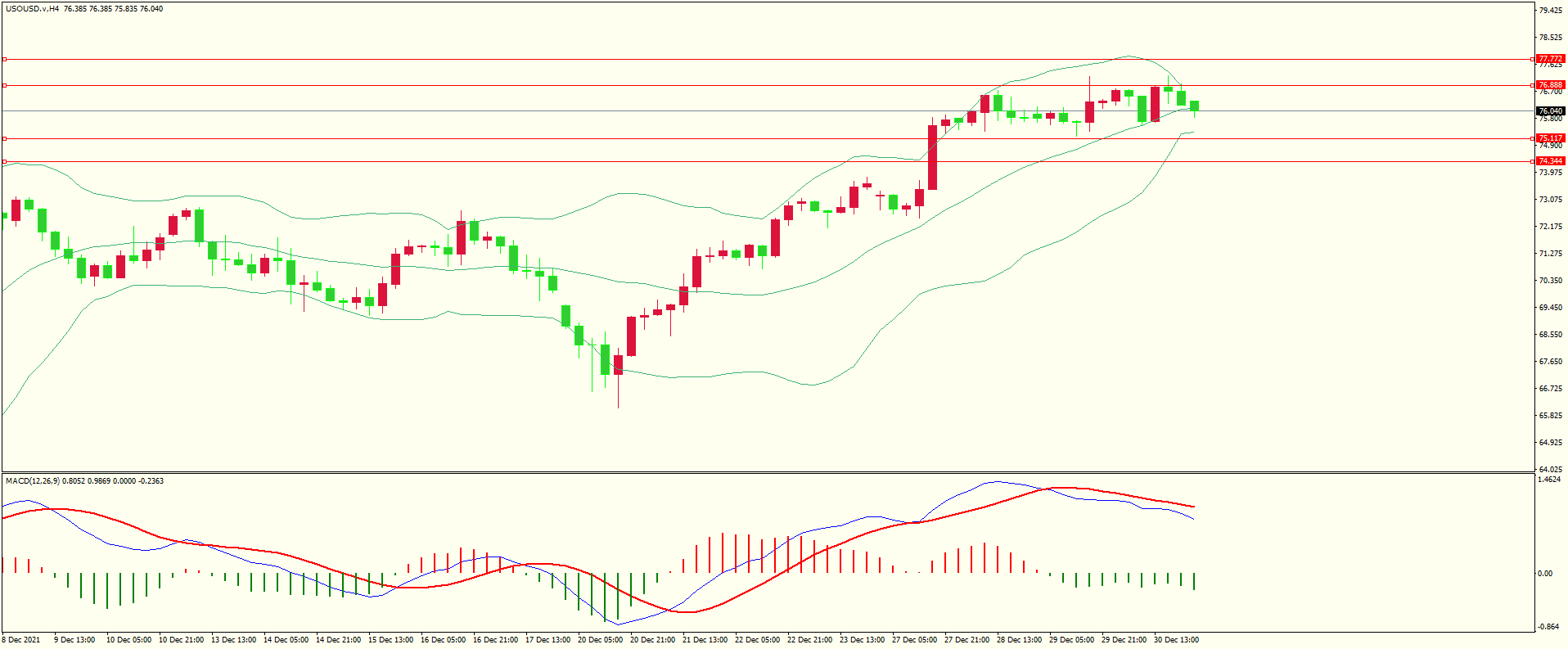Click the -0.864 MACD scale value
The width and height of the screenshot is (1568, 649).
(x=1548, y=627)
